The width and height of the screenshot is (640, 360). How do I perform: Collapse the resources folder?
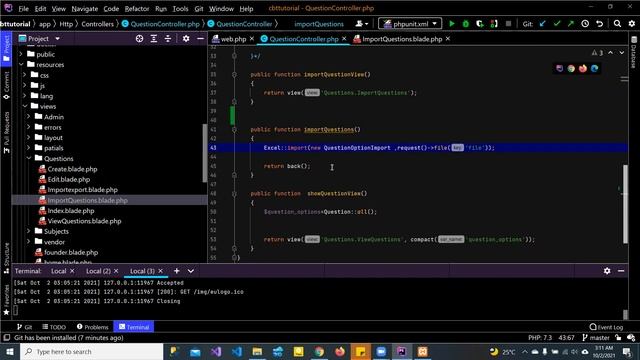(x=21, y=64)
